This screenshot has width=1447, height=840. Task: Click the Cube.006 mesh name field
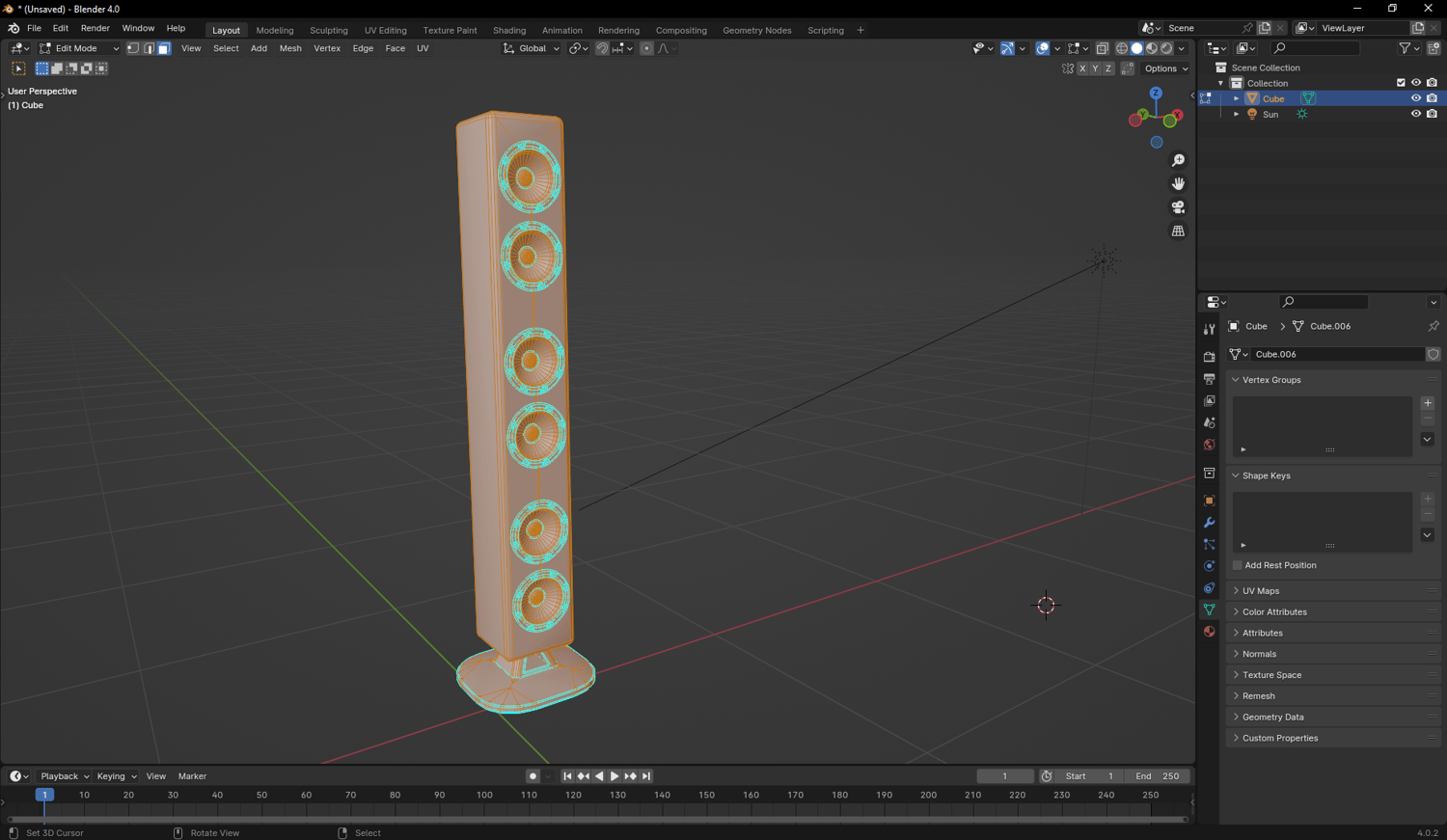(1337, 354)
